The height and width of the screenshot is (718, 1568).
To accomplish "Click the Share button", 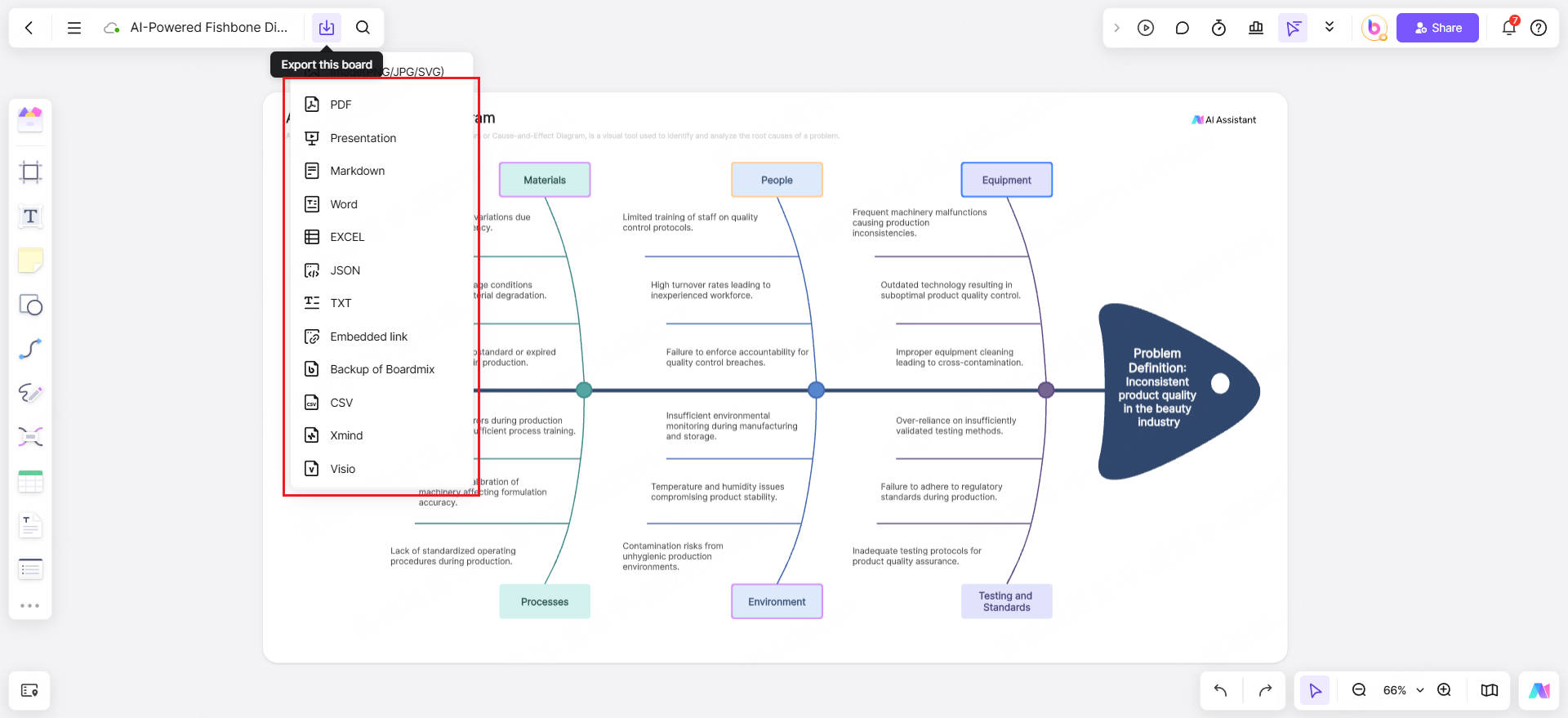I will [x=1437, y=28].
